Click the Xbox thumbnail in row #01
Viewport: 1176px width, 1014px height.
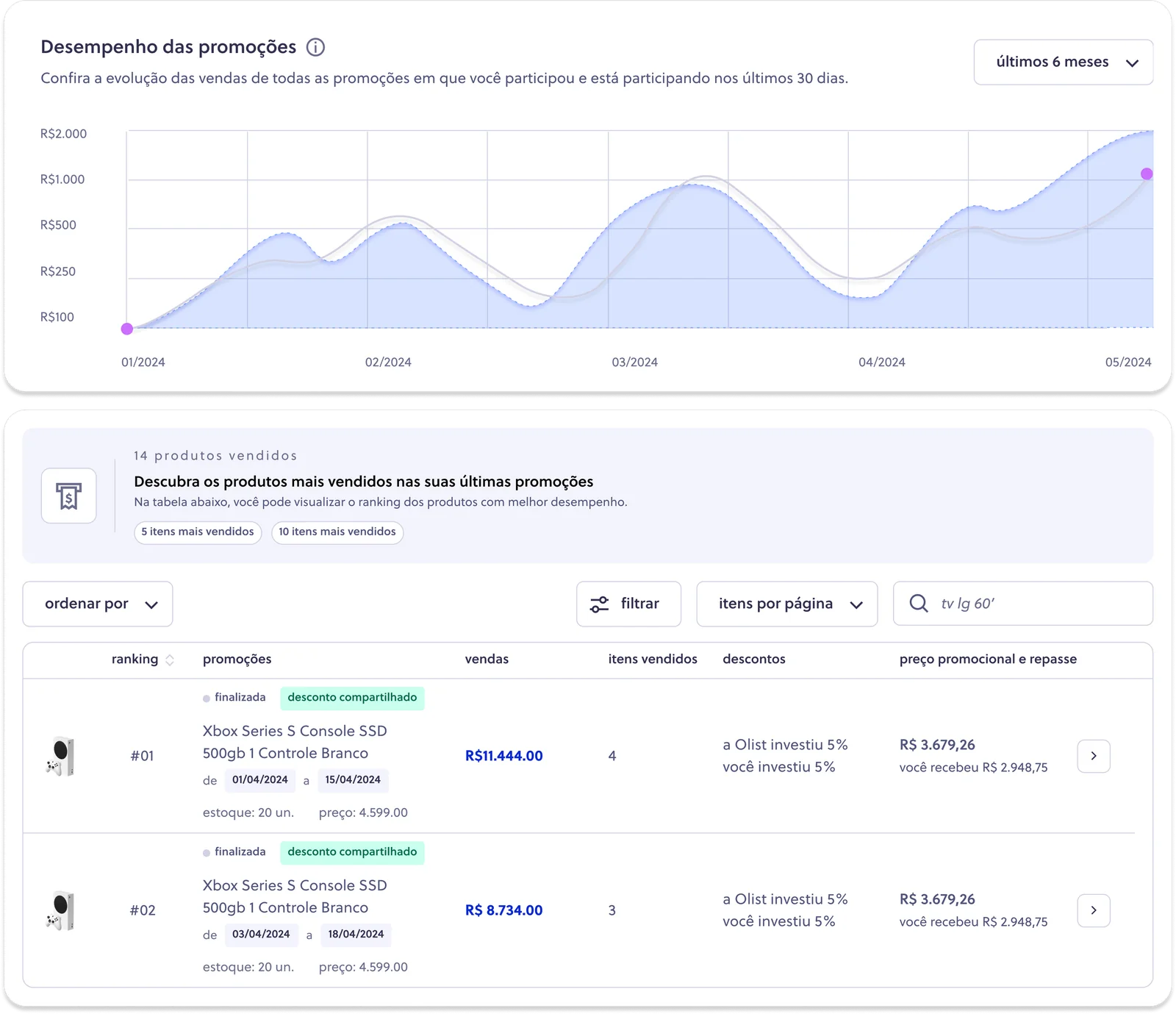point(60,756)
